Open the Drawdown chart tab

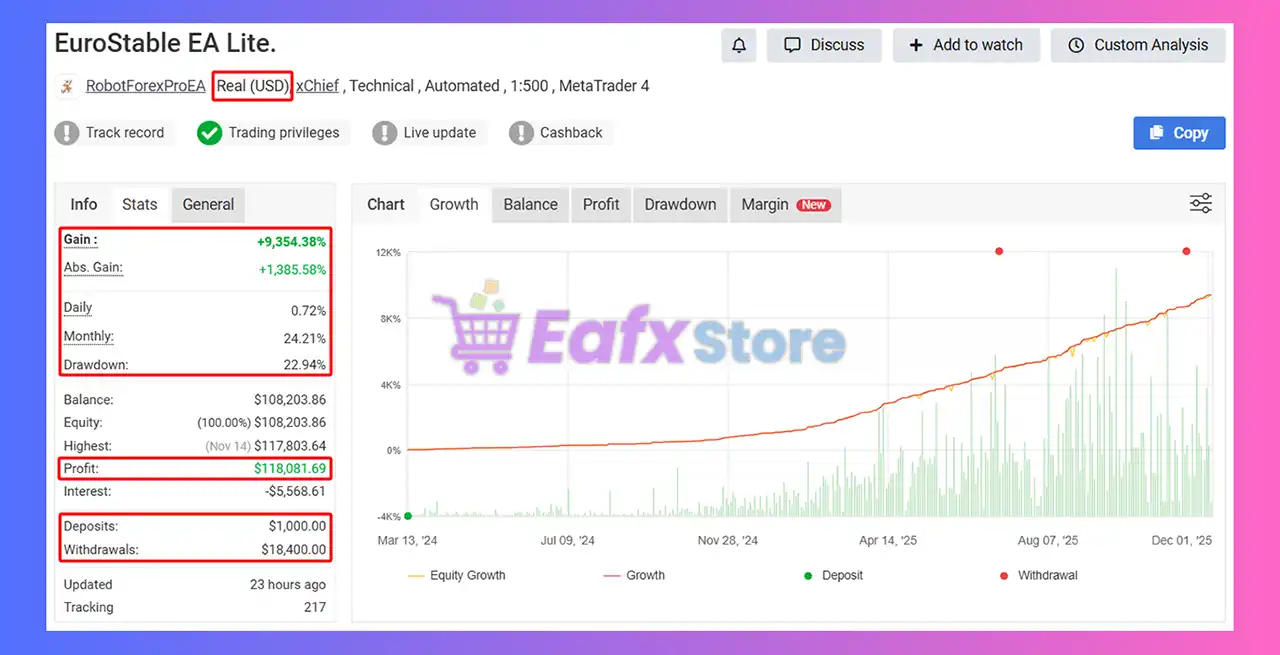click(x=680, y=204)
